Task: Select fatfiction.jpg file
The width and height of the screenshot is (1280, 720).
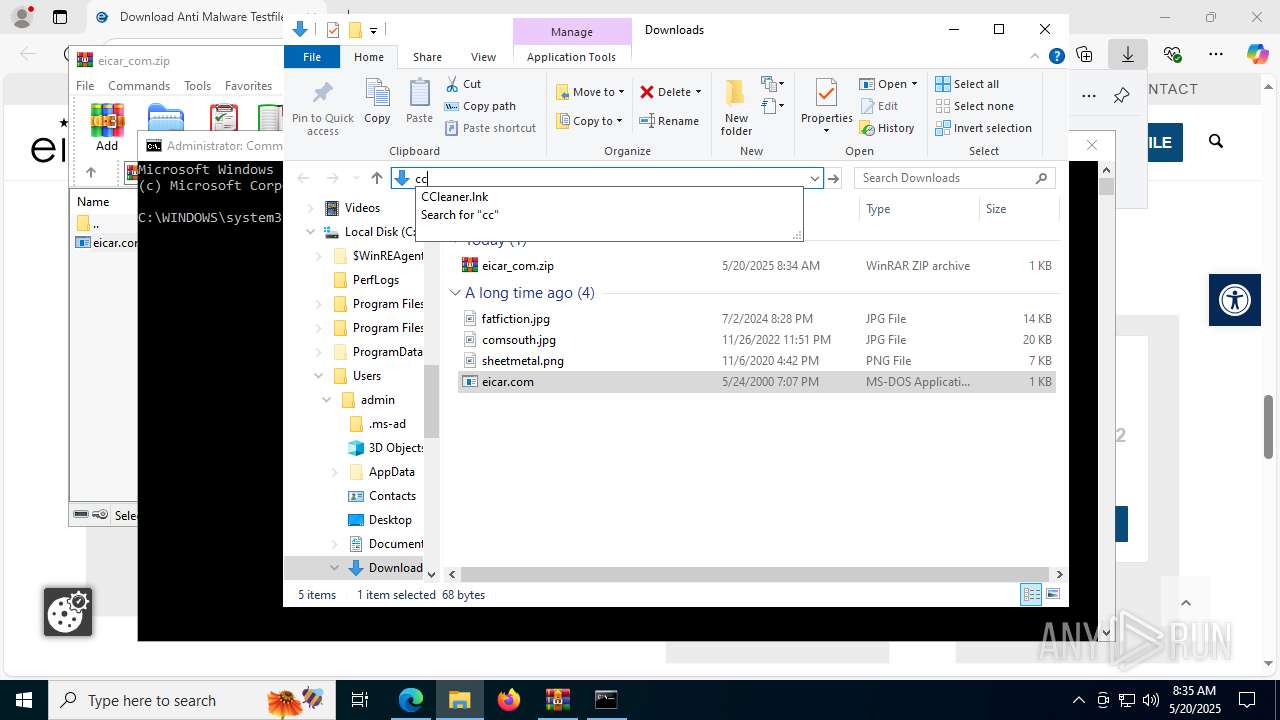Action: [x=756, y=319]
